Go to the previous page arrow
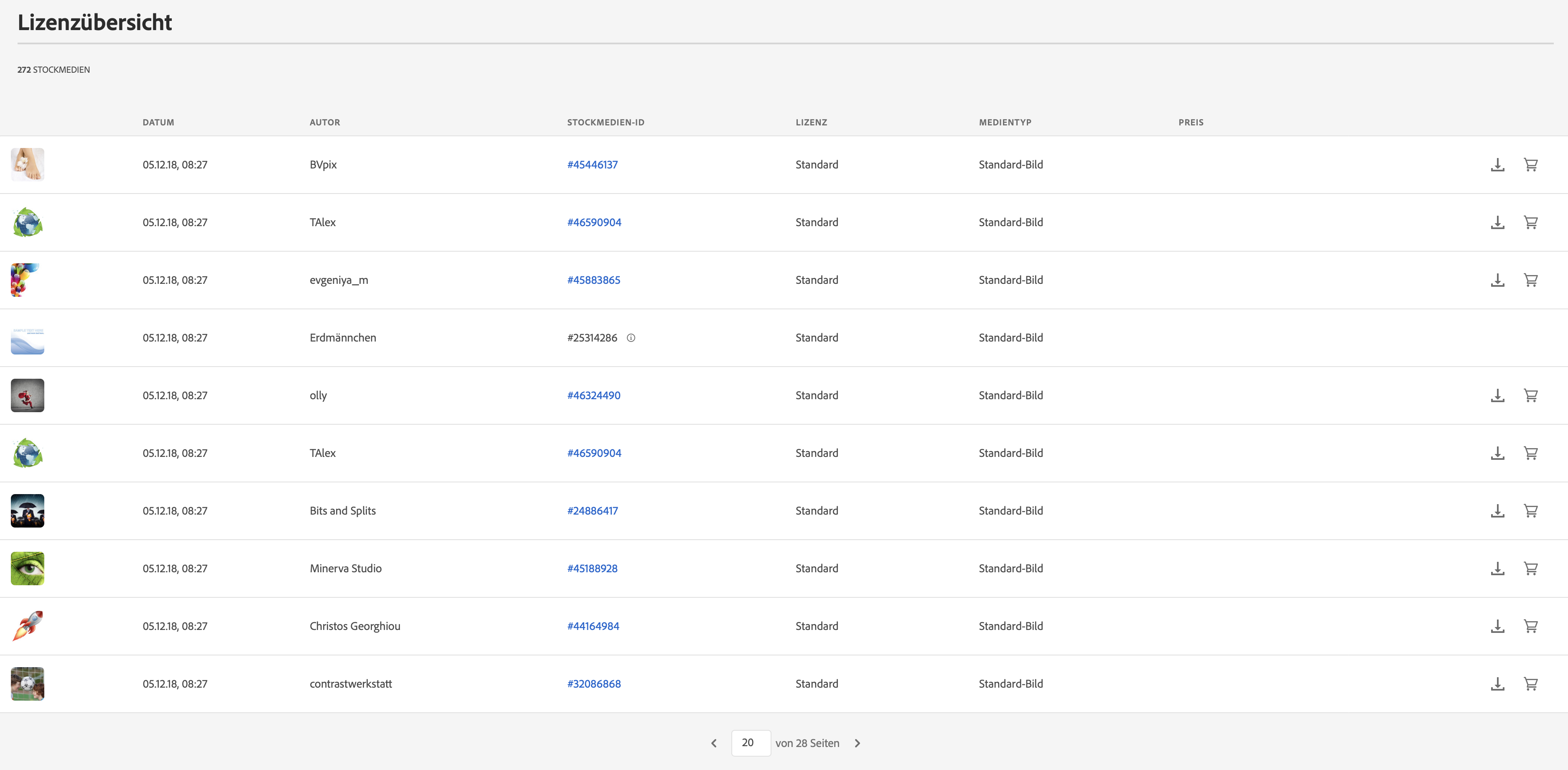This screenshot has height=770, width=1568. pyautogui.click(x=714, y=743)
